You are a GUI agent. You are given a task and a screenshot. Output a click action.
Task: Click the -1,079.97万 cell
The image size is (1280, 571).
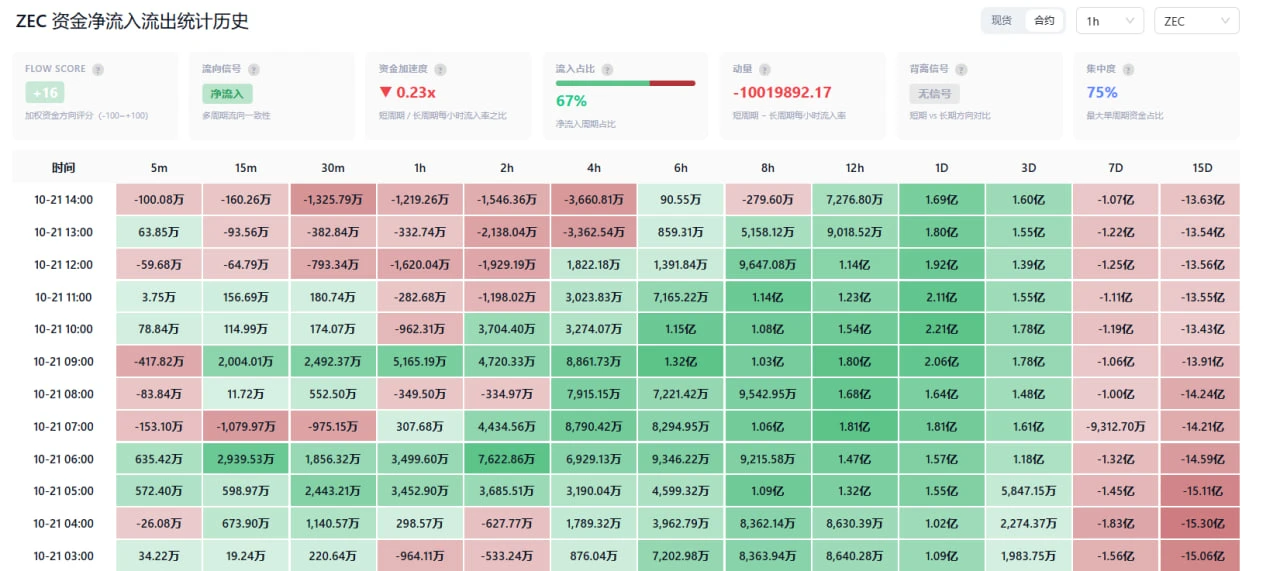tap(246, 426)
